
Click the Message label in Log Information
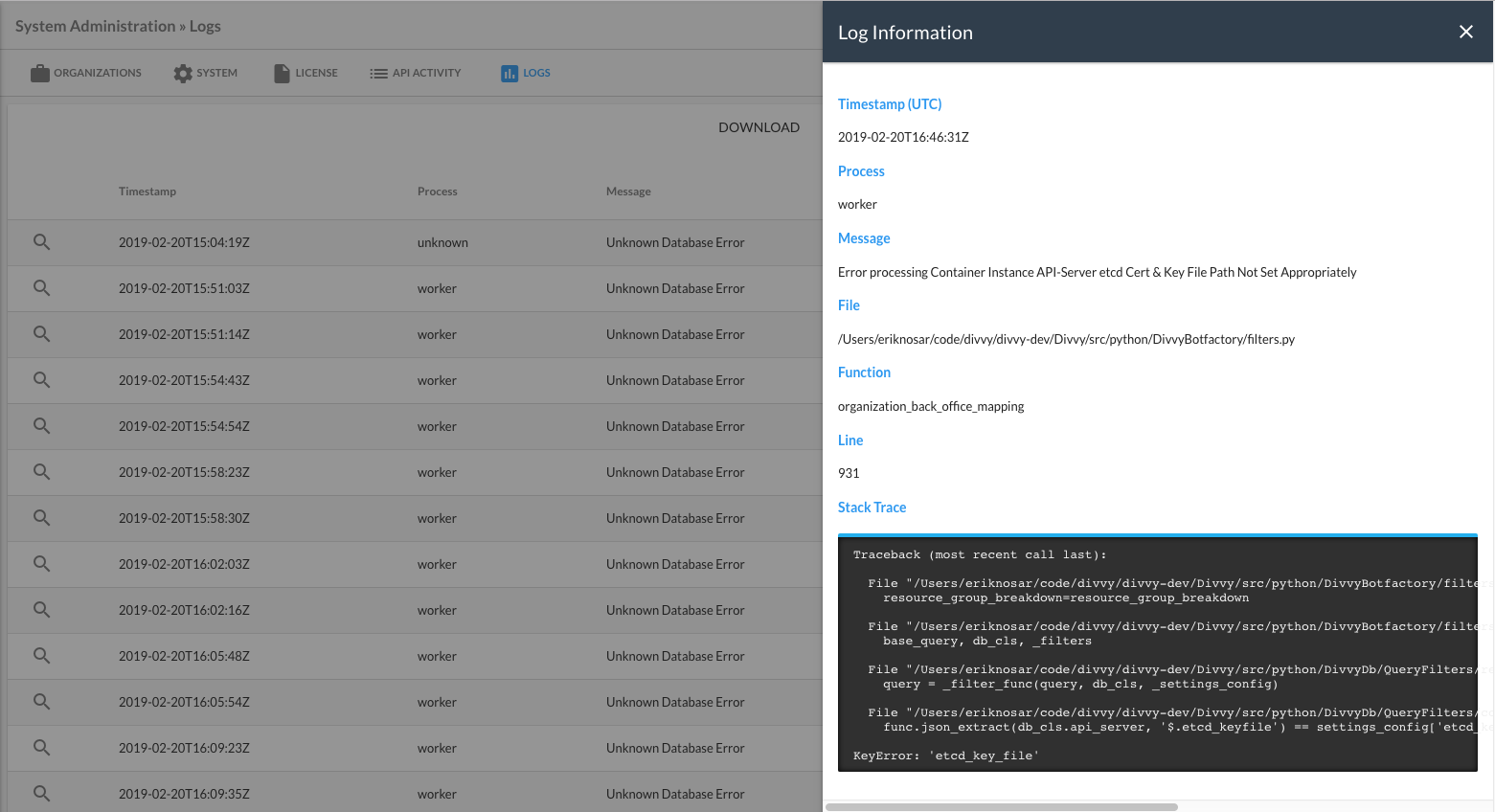point(864,238)
